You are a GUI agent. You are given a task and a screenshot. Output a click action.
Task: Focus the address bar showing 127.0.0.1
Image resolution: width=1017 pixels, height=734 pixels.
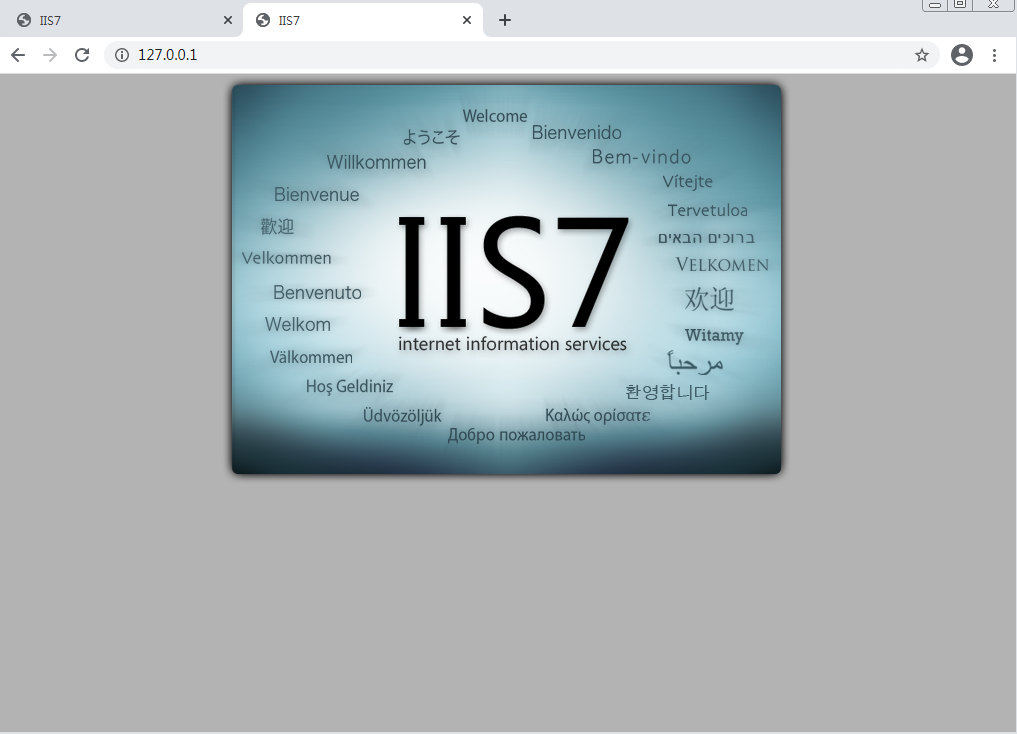point(521,55)
